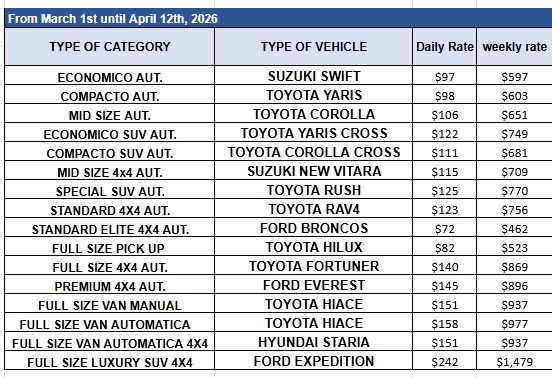Select the TOYOTA FORTUNER cell
Image resolution: width=552 pixels, height=377 pixels.
pyautogui.click(x=314, y=266)
